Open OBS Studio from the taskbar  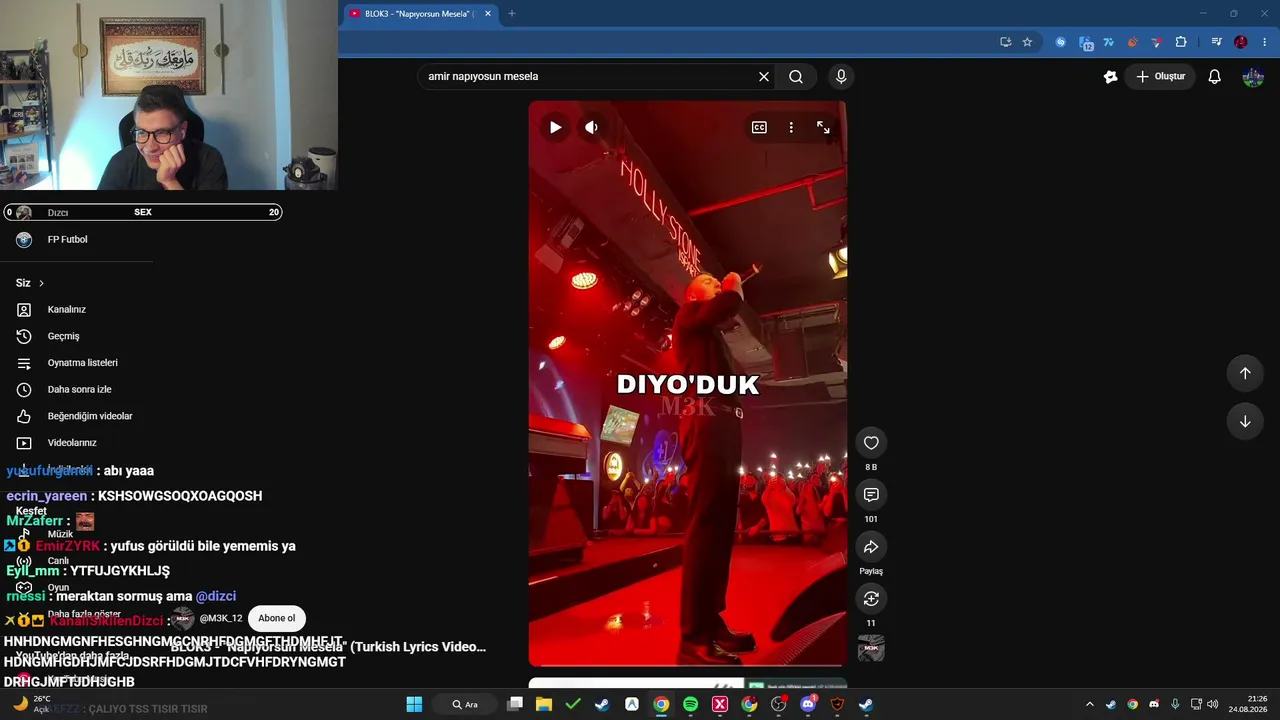[779, 704]
